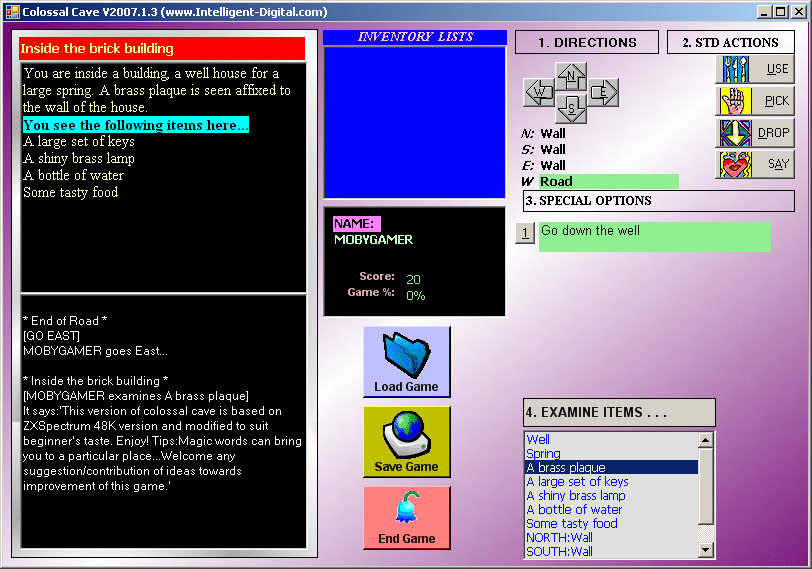Select 'A shiny brass lamp' in examine list
The height and width of the screenshot is (569, 812).
click(x=575, y=495)
